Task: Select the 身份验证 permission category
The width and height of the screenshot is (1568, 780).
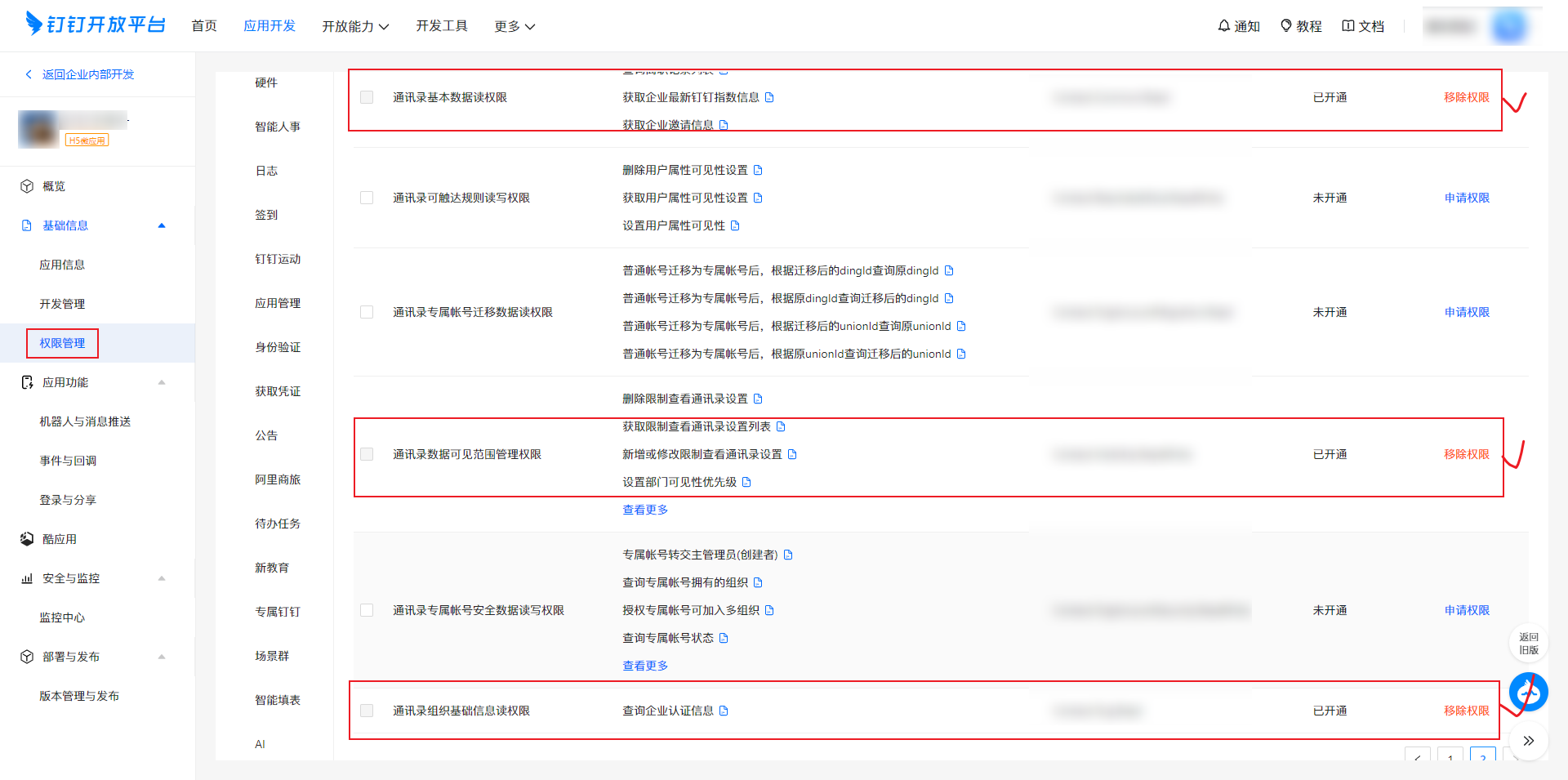Action: (278, 347)
